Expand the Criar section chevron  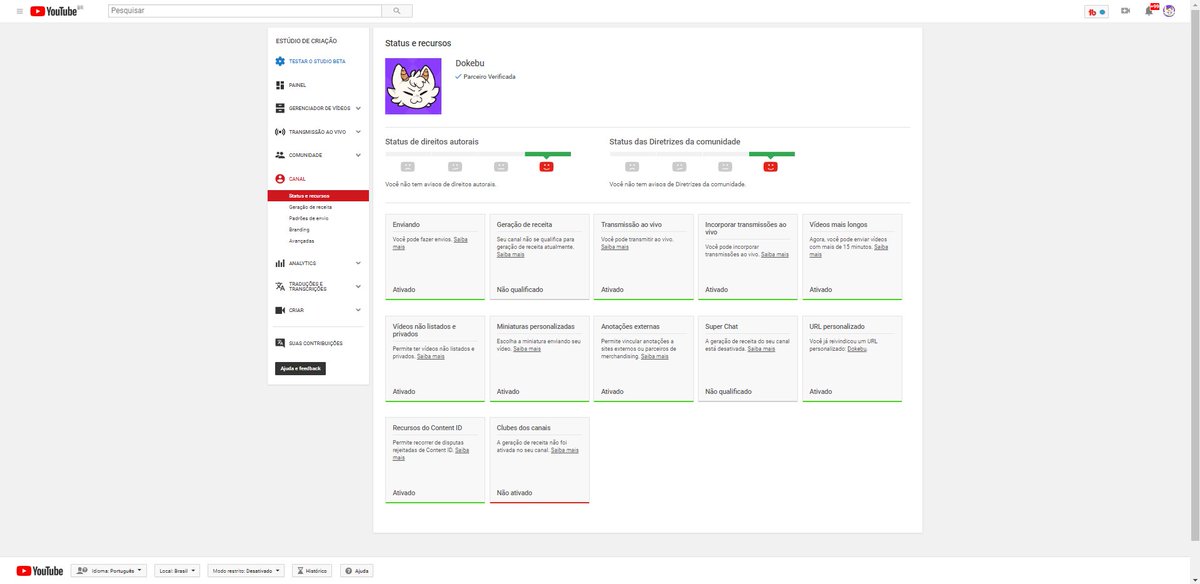pos(358,310)
